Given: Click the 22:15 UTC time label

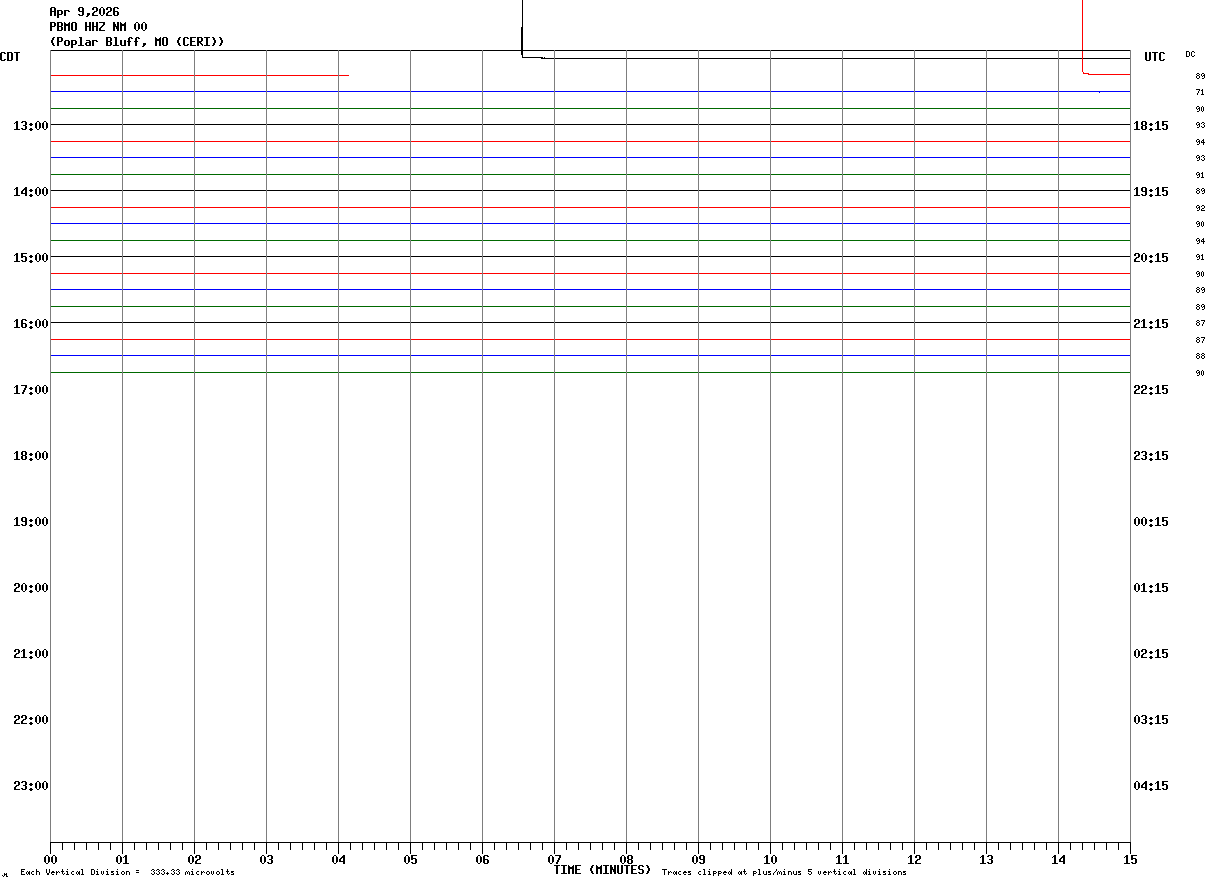Looking at the screenshot, I should pos(1151,389).
